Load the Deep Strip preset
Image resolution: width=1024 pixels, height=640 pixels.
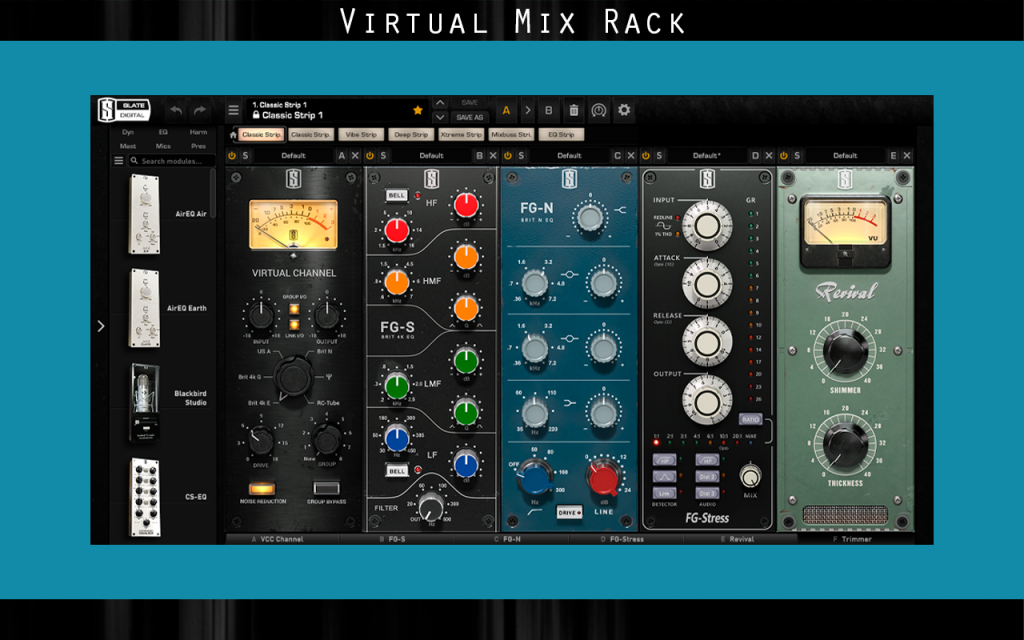click(411, 135)
